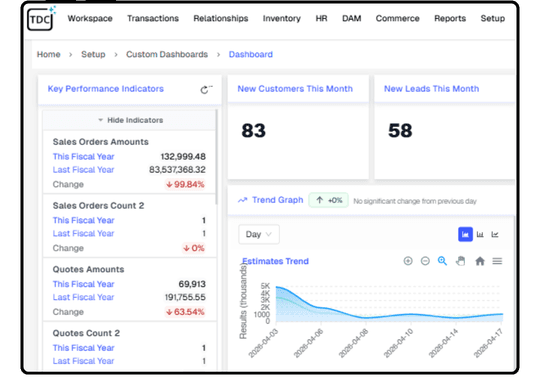Image resolution: width=540 pixels, height=384 pixels.
Task: Zoom in on the Estimates Trend chart
Action: click(x=408, y=261)
